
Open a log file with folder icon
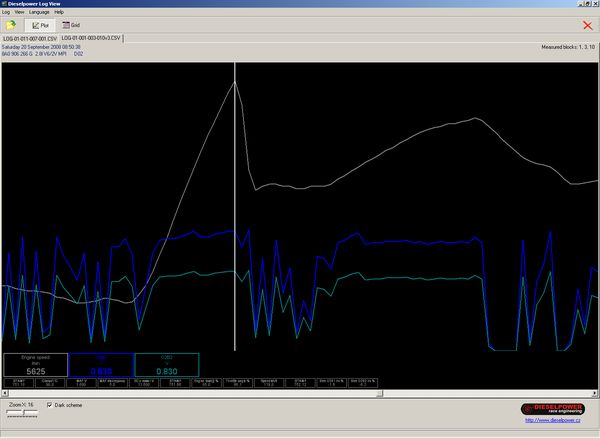(x=10, y=24)
